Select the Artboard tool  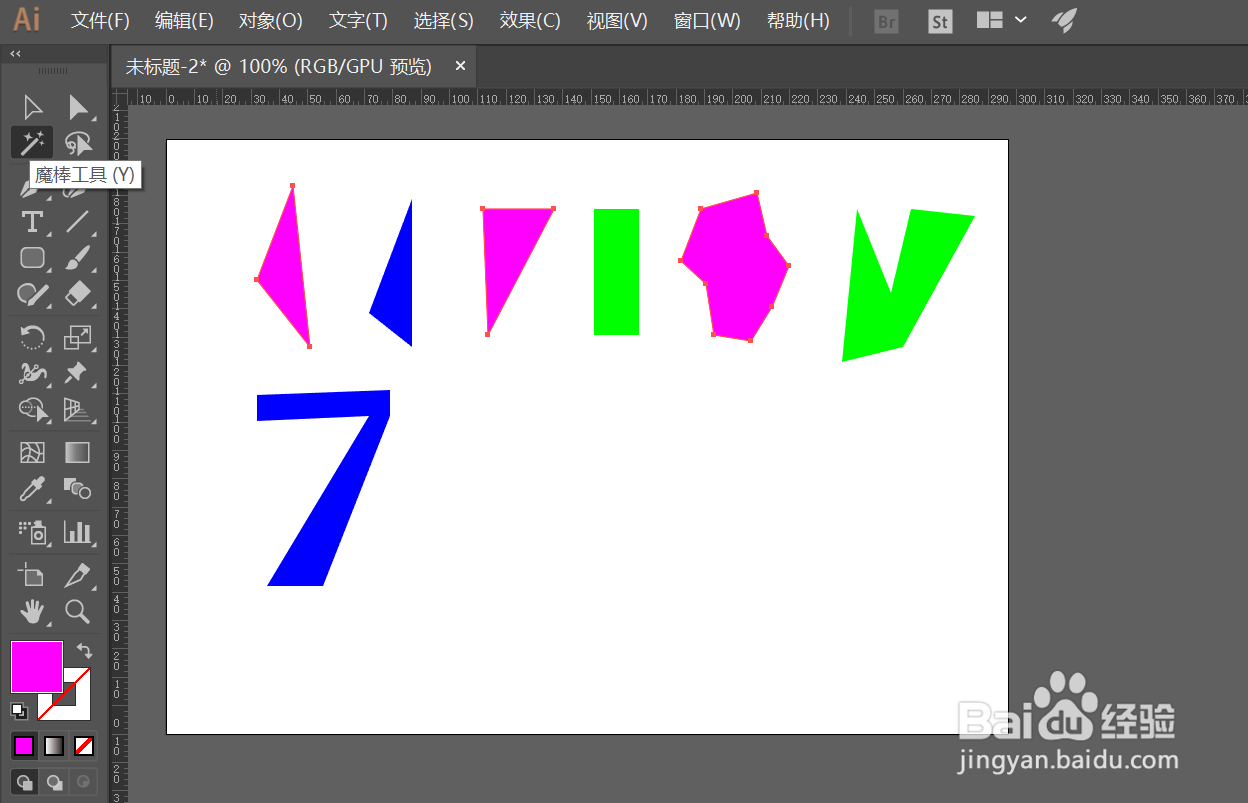pyautogui.click(x=33, y=575)
